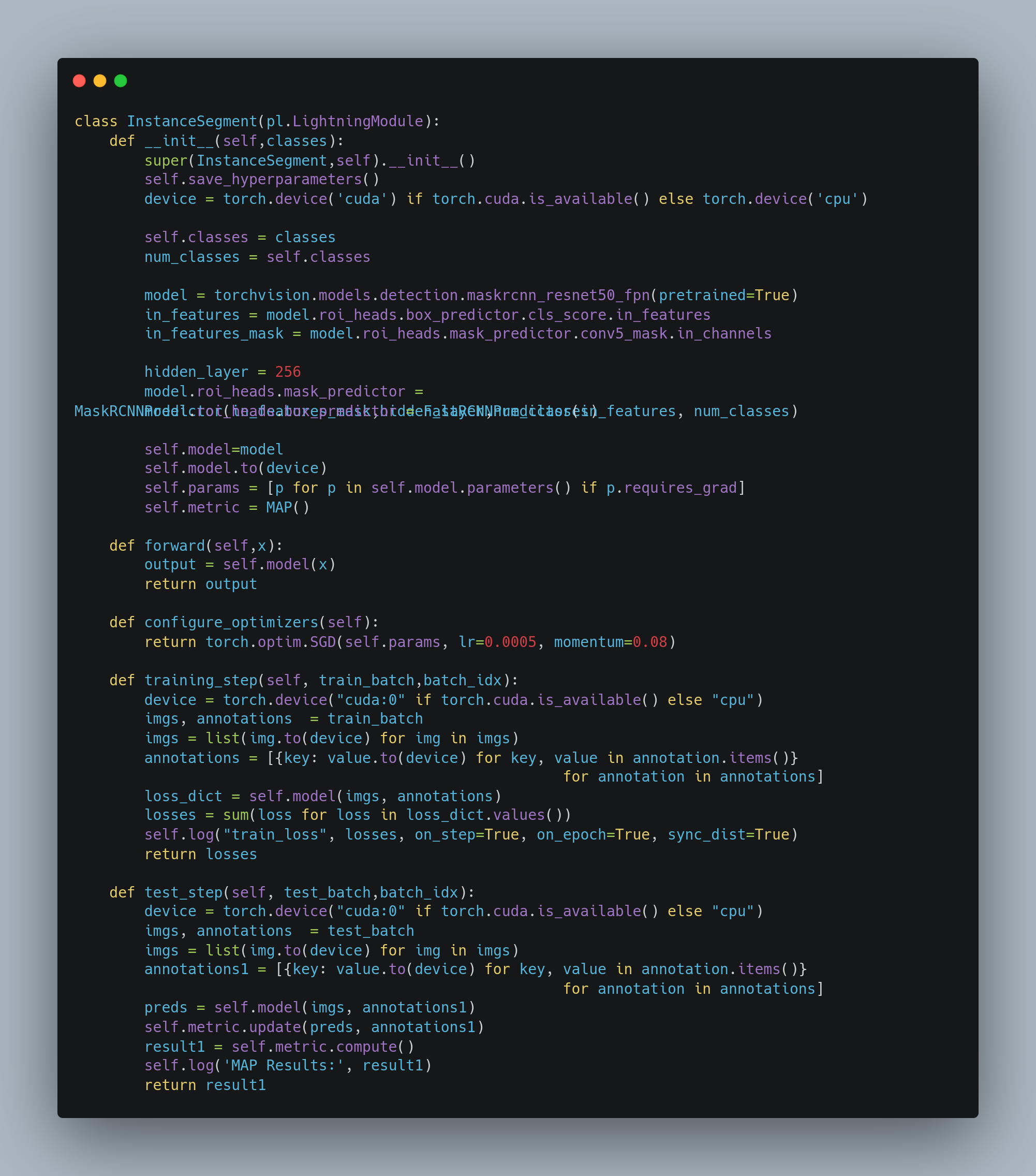
Task: Click the 'self.params =' list comprehension line
Action: (445, 488)
